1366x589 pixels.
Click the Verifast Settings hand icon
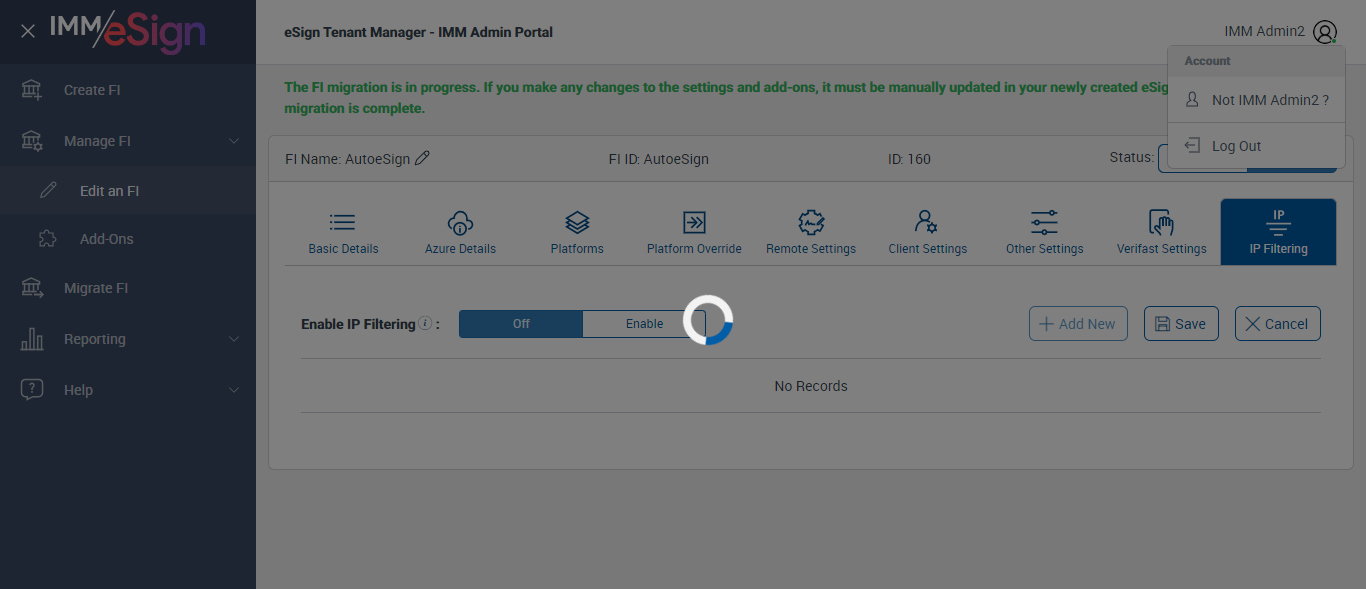(x=1161, y=222)
